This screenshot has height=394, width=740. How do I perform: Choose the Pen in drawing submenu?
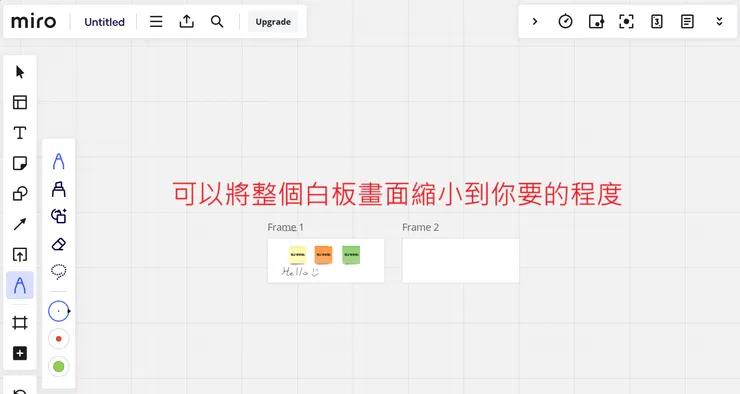[59, 161]
